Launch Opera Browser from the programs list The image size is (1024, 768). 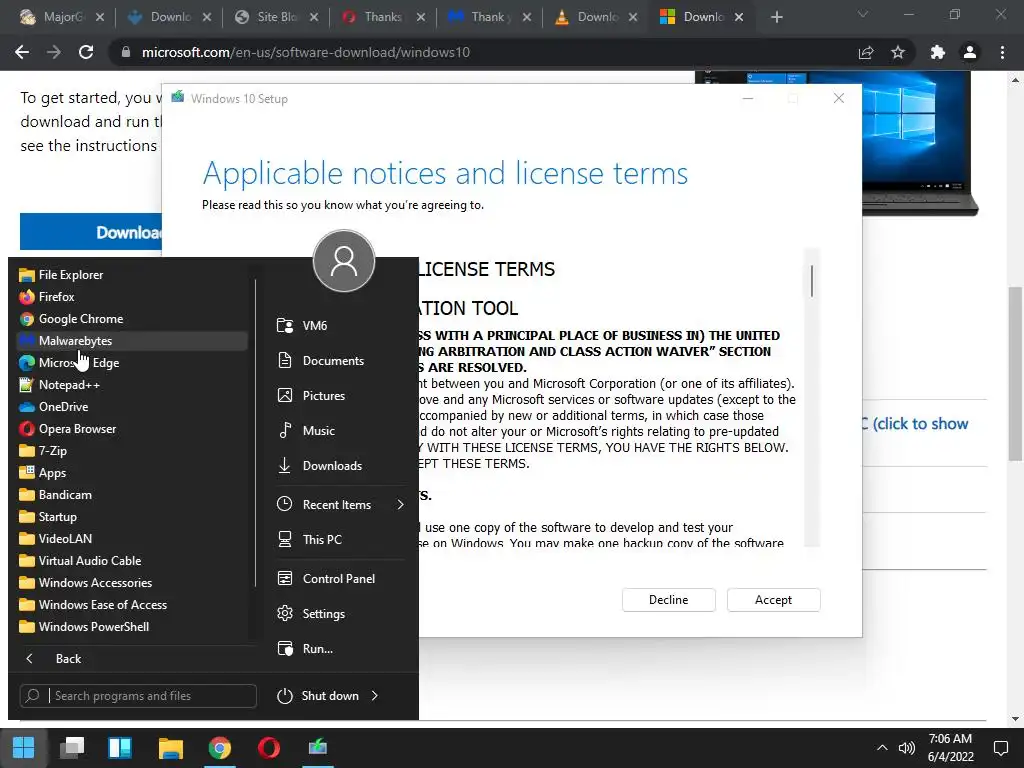[131, 428]
